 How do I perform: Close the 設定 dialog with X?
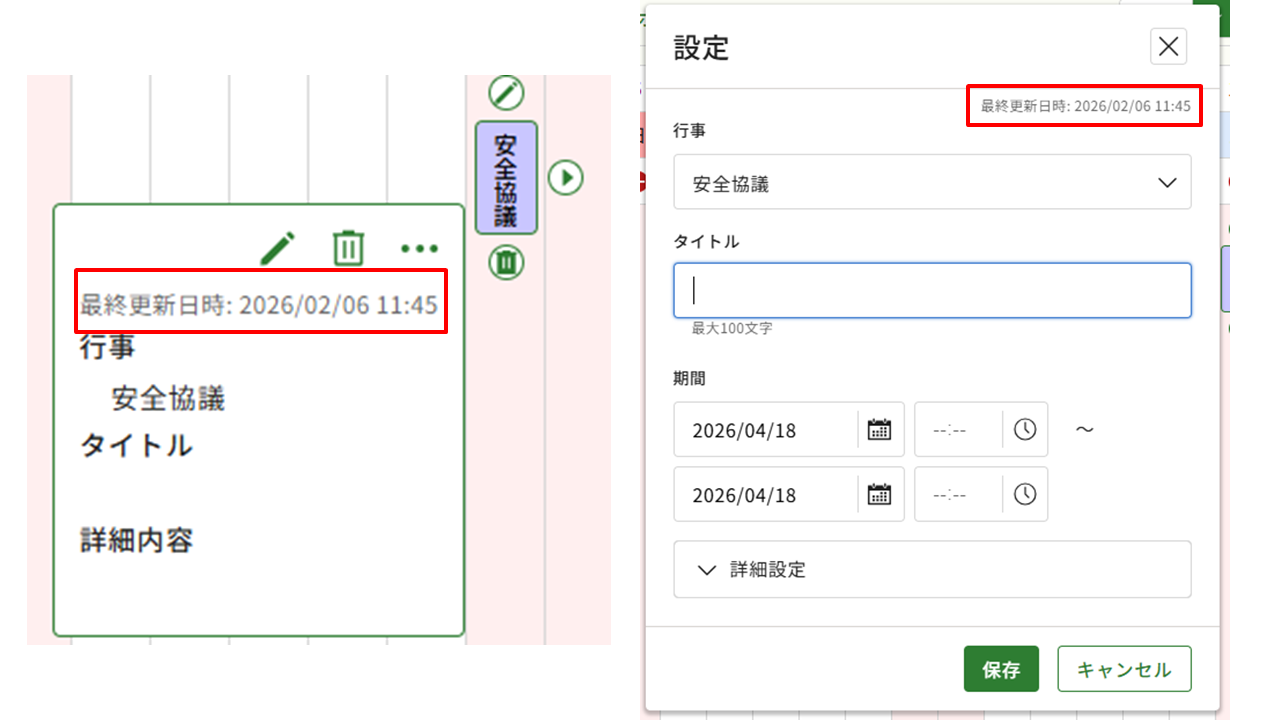pyautogui.click(x=1168, y=46)
